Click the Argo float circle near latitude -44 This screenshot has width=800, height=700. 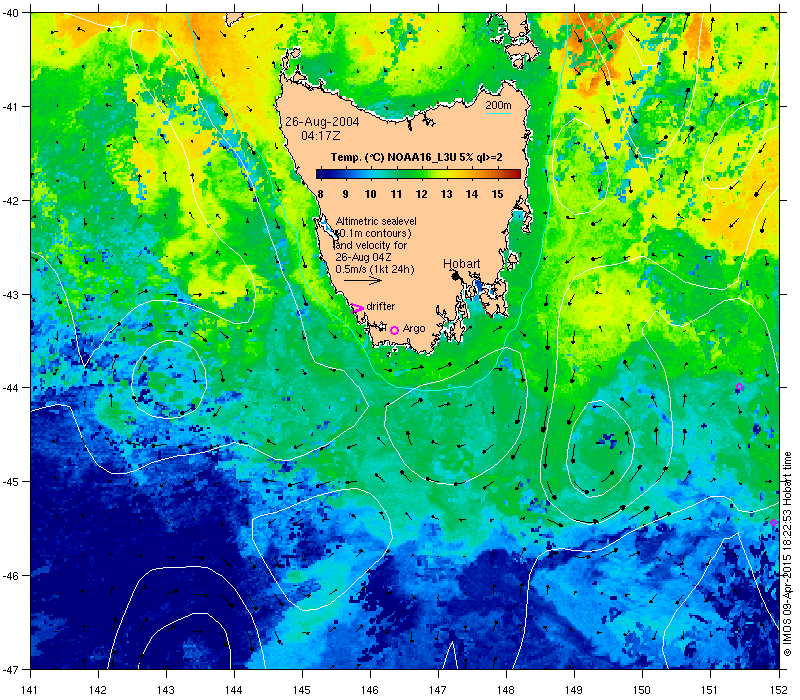[739, 387]
